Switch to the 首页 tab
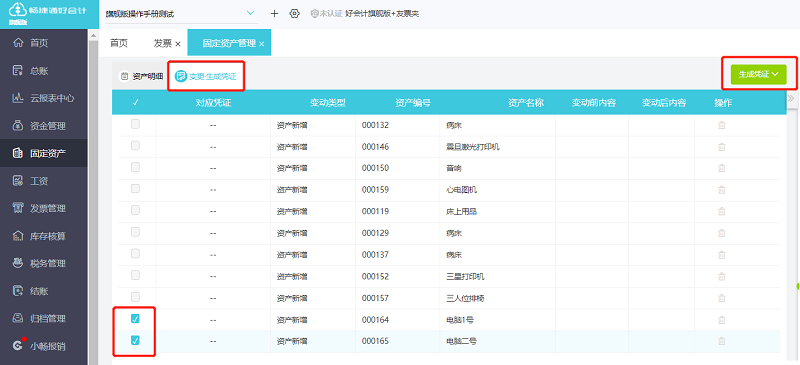This screenshot has width=800, height=365. pyautogui.click(x=119, y=43)
